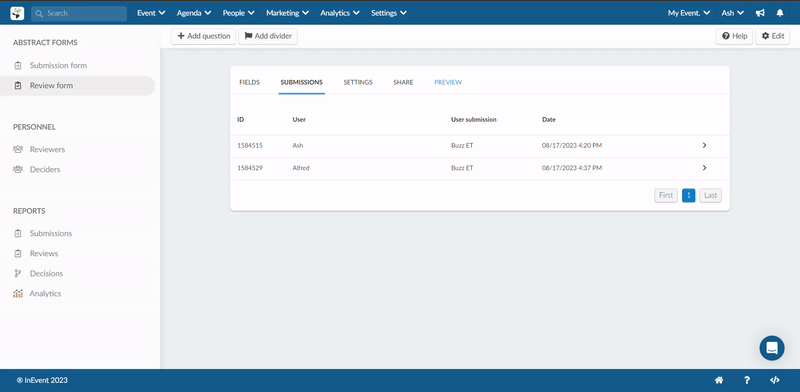Open the live chat bubble icon
This screenshot has height=392, width=800.
(x=772, y=348)
